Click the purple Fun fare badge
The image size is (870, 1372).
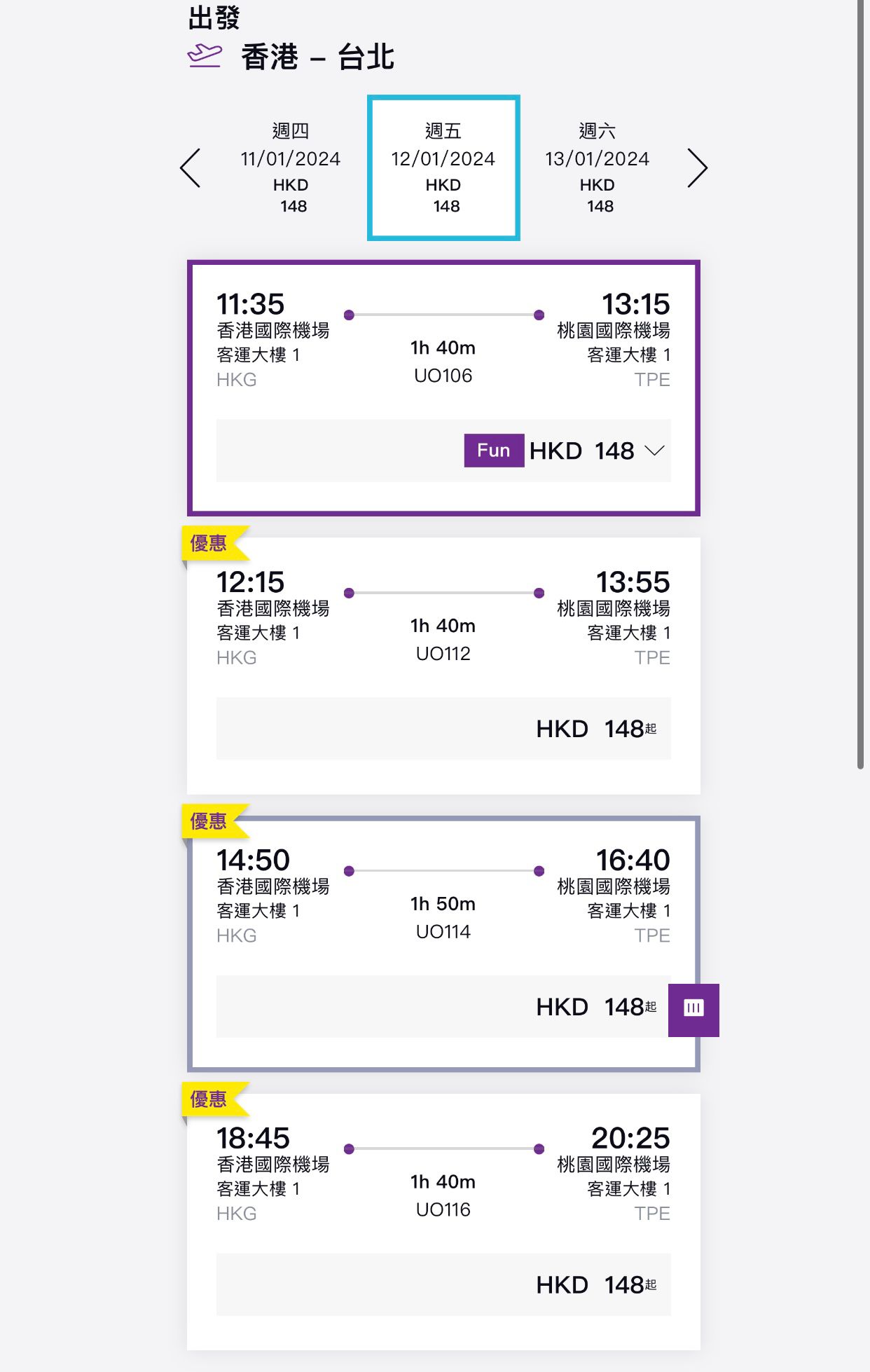pyautogui.click(x=494, y=451)
